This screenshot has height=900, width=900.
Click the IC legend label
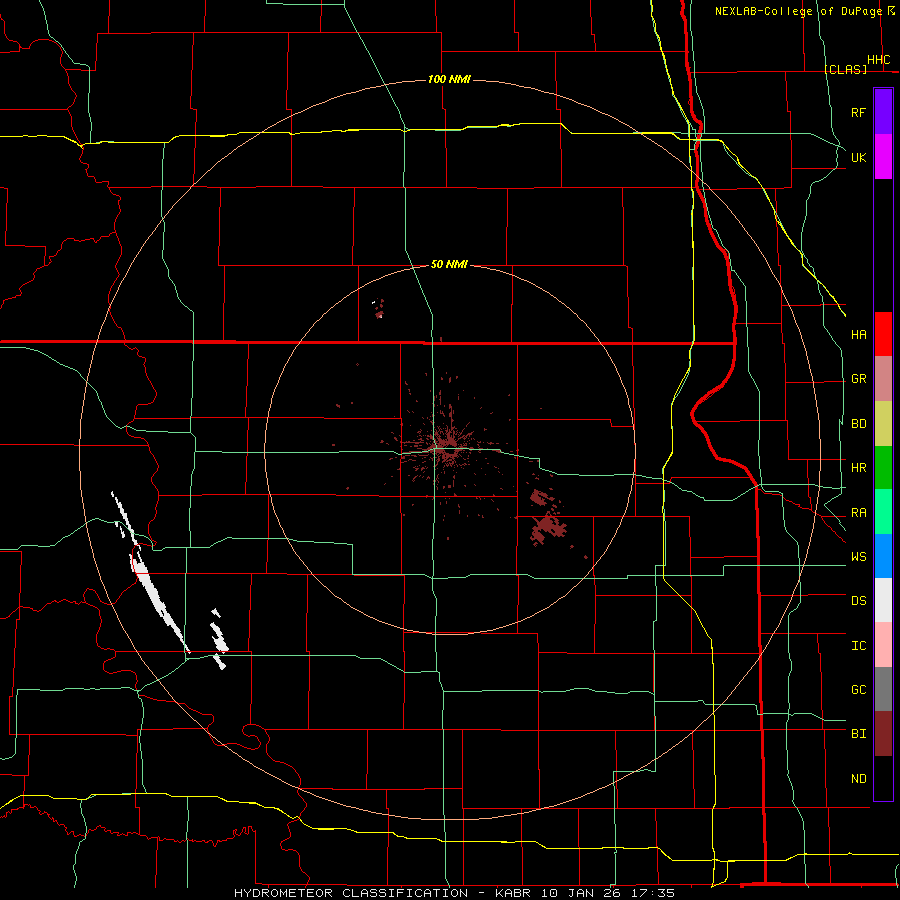click(858, 645)
